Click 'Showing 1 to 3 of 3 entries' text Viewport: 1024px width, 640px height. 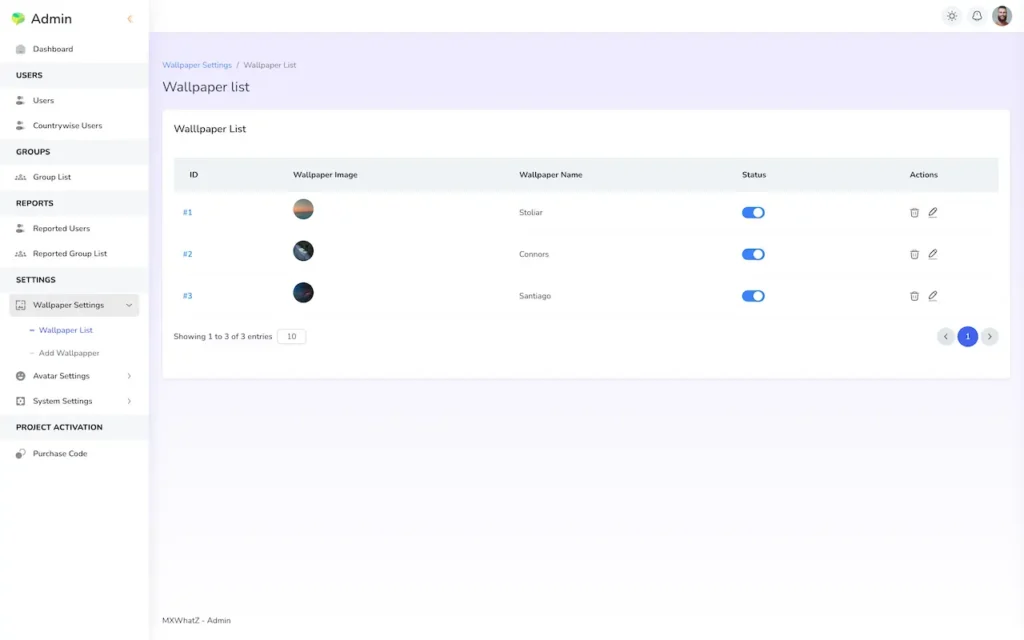click(x=223, y=336)
